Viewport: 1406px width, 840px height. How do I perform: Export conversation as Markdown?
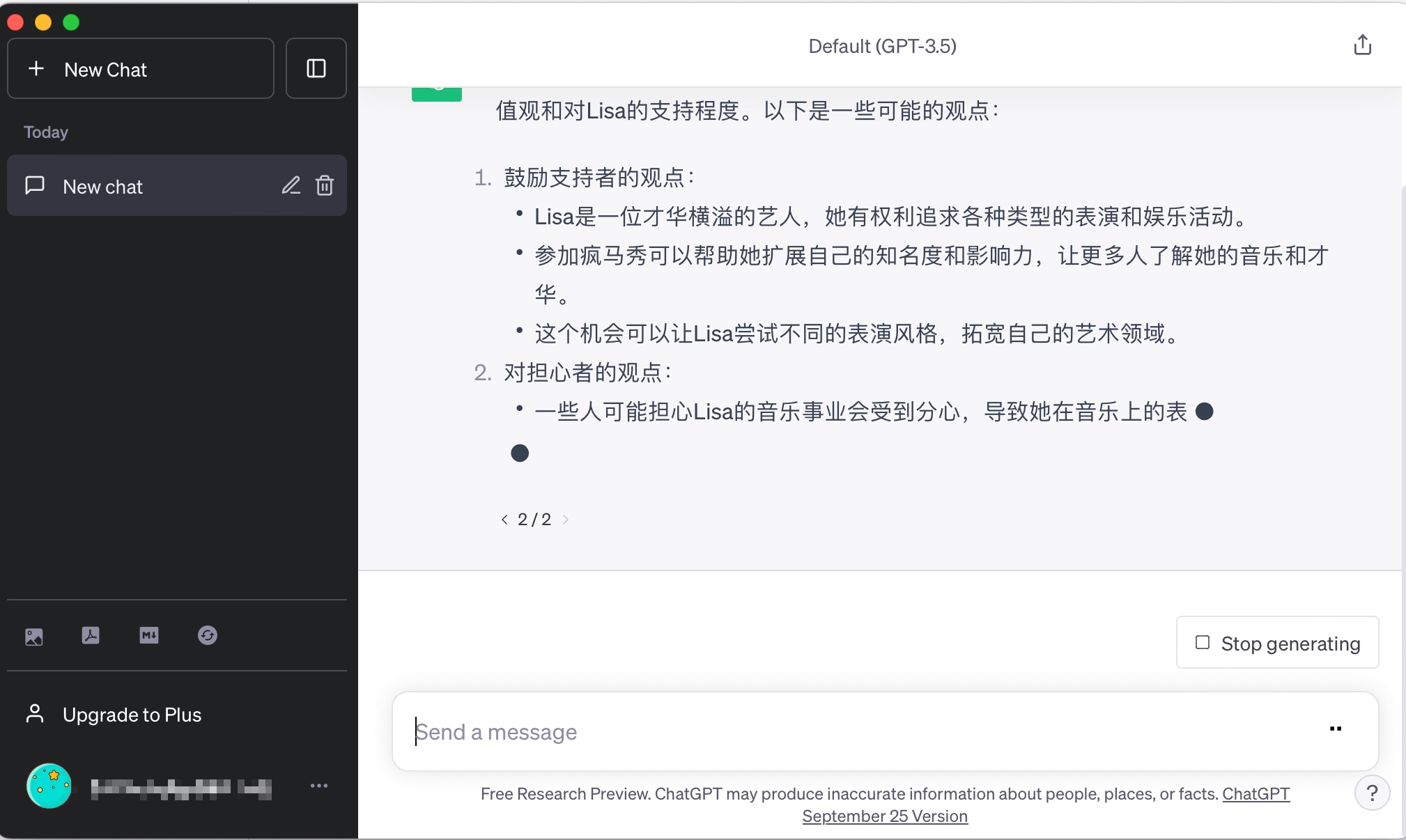coord(149,636)
